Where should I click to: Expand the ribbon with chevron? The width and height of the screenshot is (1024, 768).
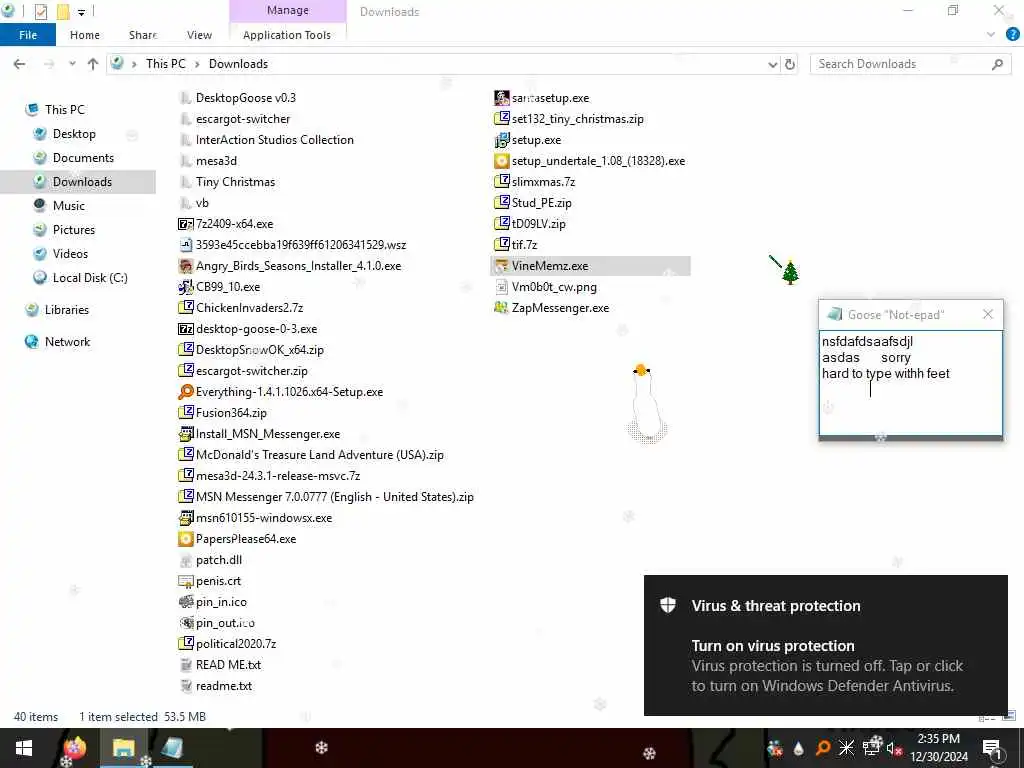click(991, 35)
